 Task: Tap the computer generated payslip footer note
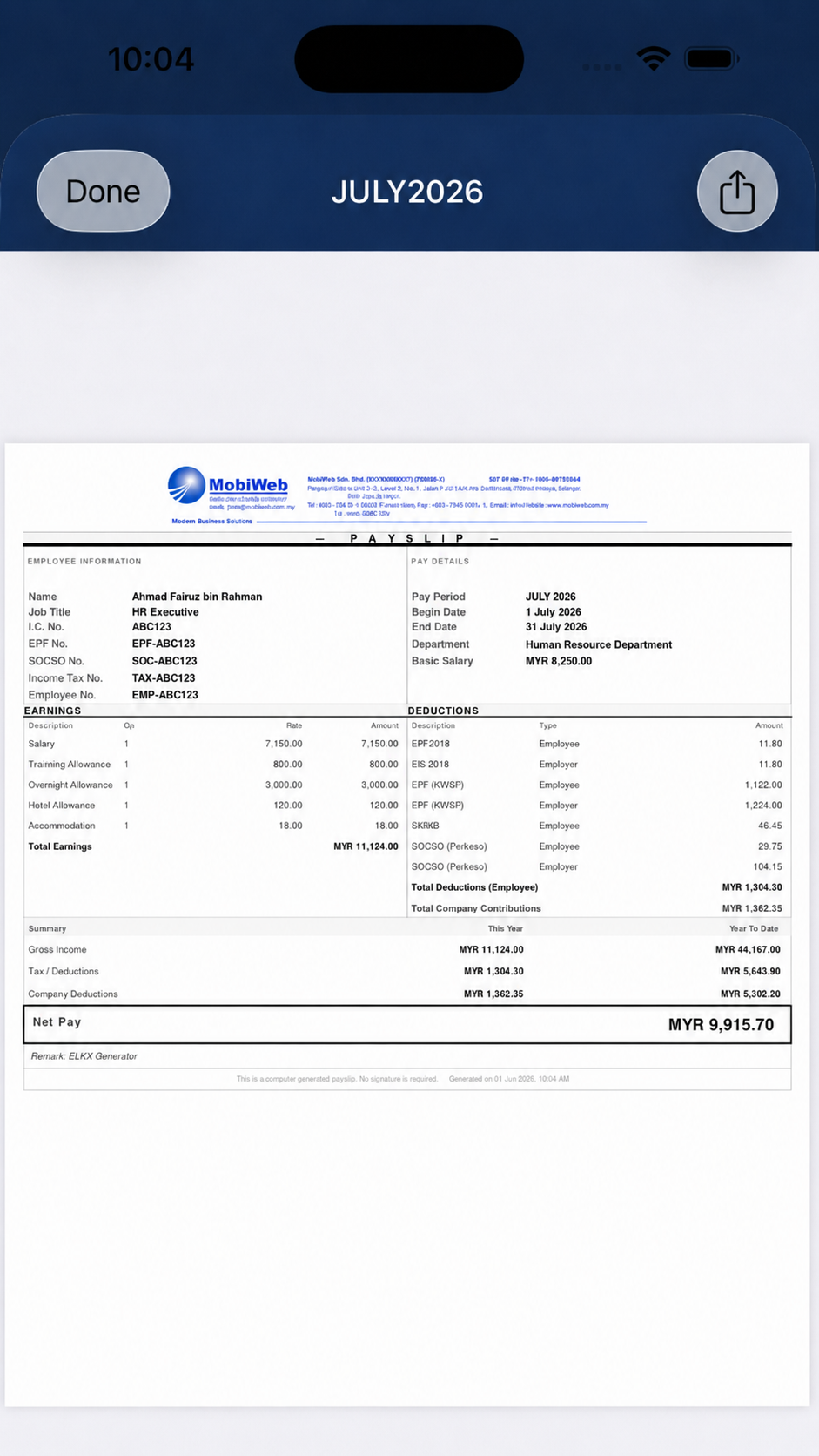pyautogui.click(x=403, y=1079)
